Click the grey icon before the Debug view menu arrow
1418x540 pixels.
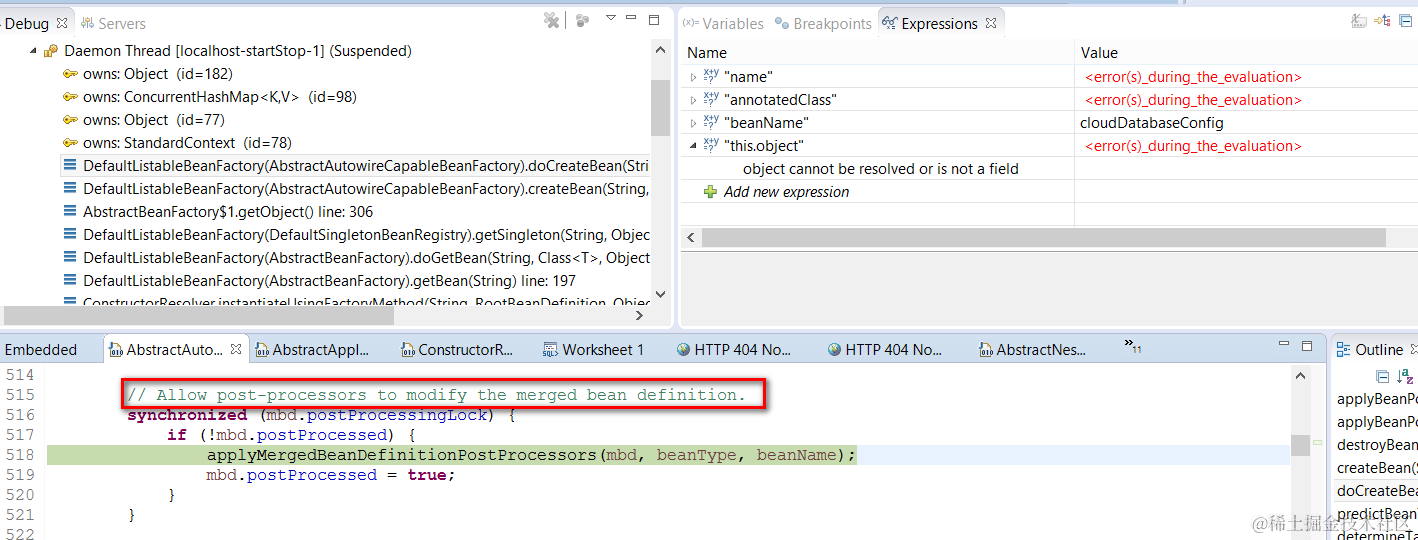click(x=582, y=20)
